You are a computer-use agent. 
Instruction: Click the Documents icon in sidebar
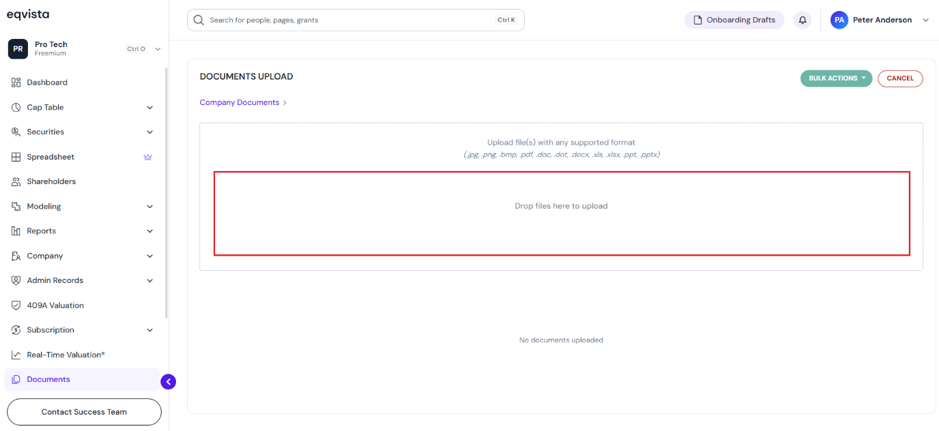pos(16,380)
